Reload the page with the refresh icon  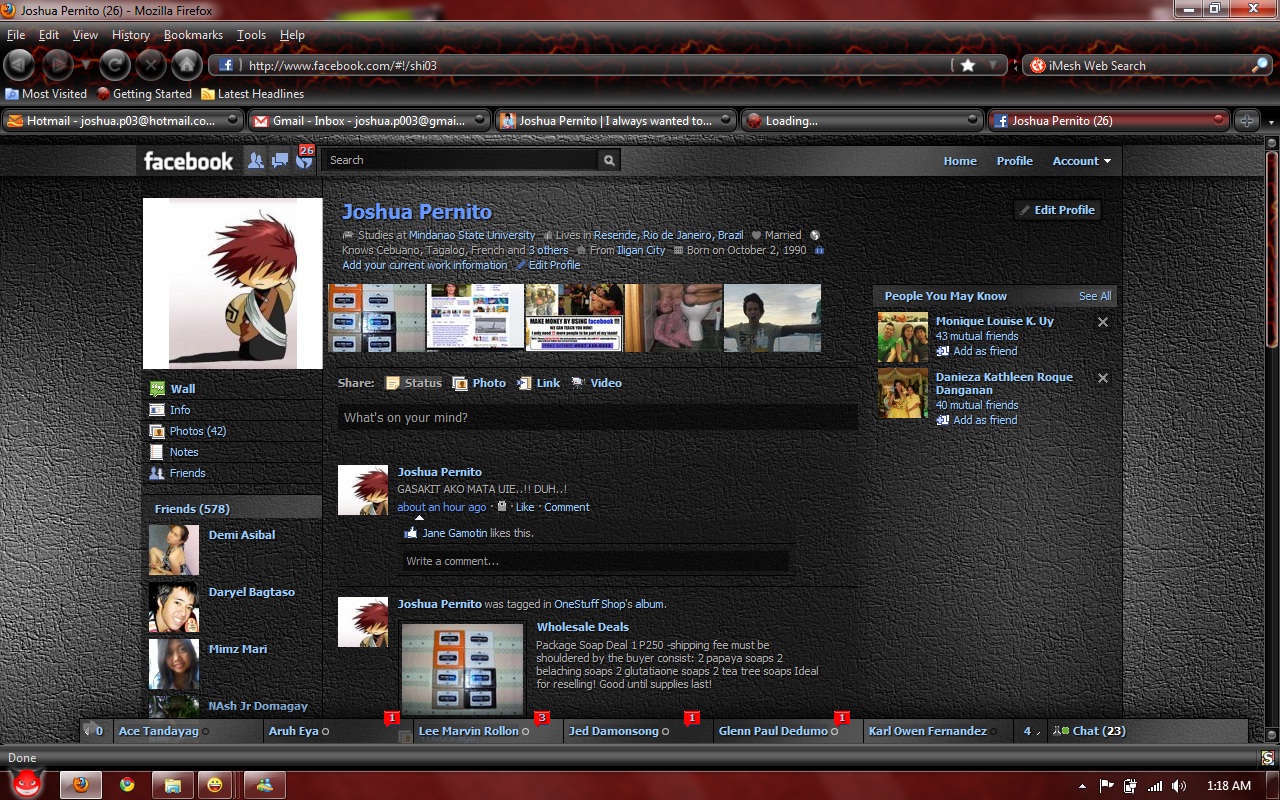[x=116, y=65]
